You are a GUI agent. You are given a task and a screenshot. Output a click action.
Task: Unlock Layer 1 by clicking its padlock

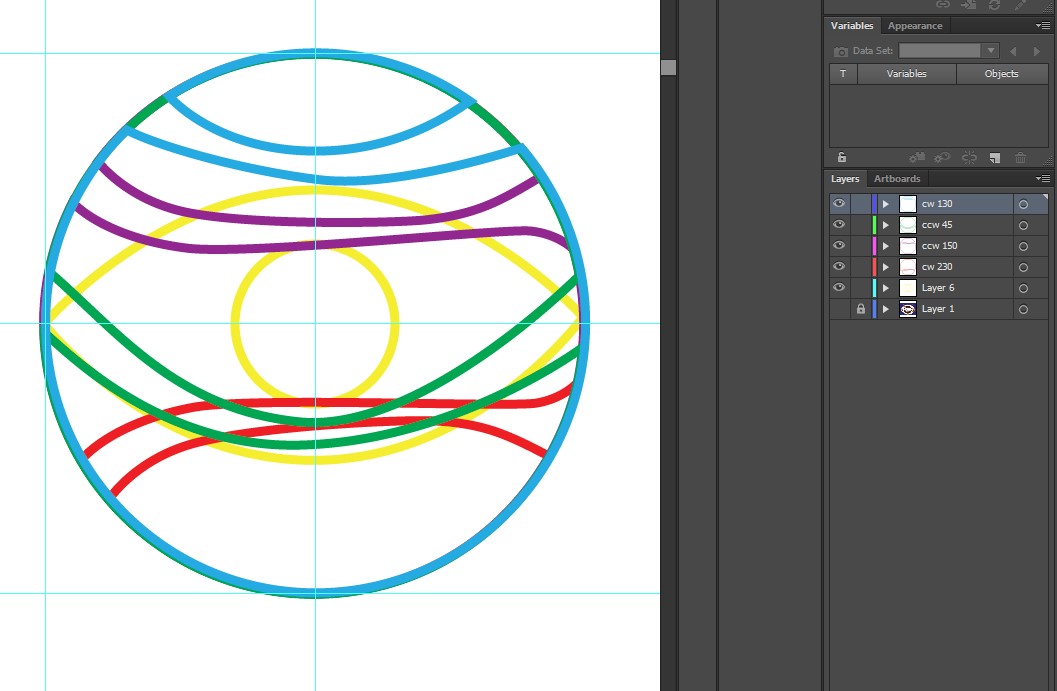click(860, 309)
